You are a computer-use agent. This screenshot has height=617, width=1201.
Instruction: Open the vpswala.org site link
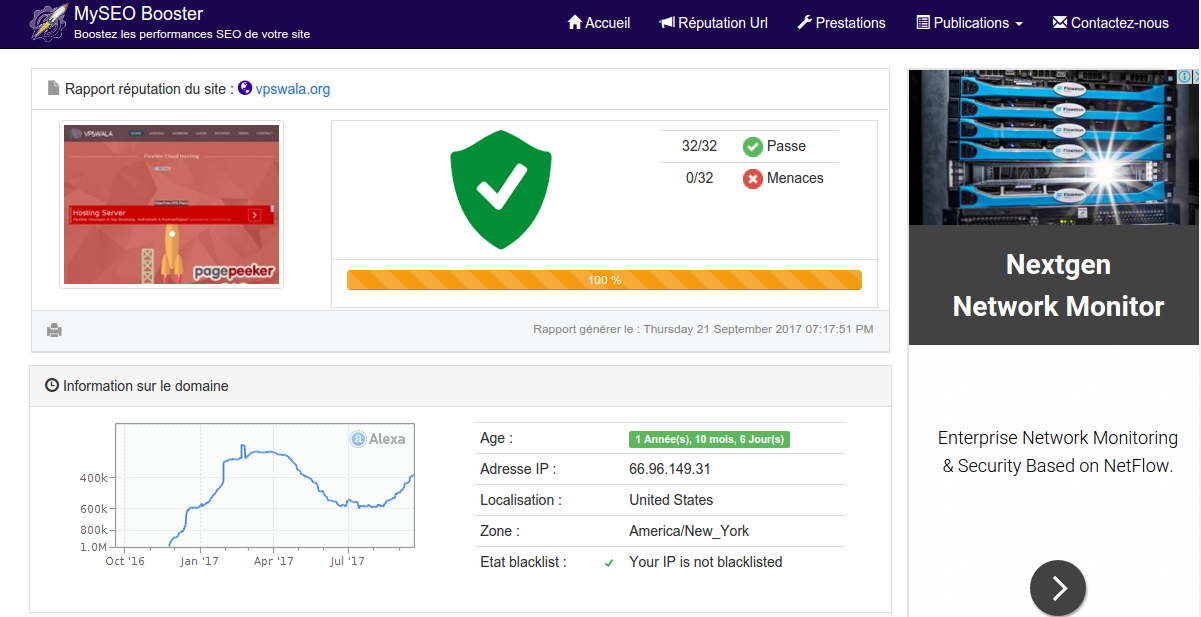293,89
